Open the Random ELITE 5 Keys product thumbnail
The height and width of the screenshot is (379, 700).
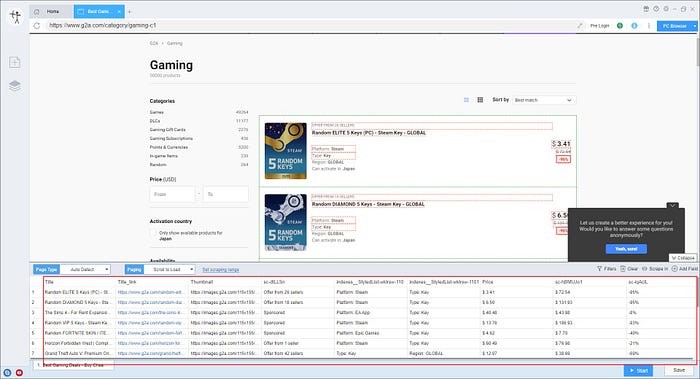pos(286,151)
